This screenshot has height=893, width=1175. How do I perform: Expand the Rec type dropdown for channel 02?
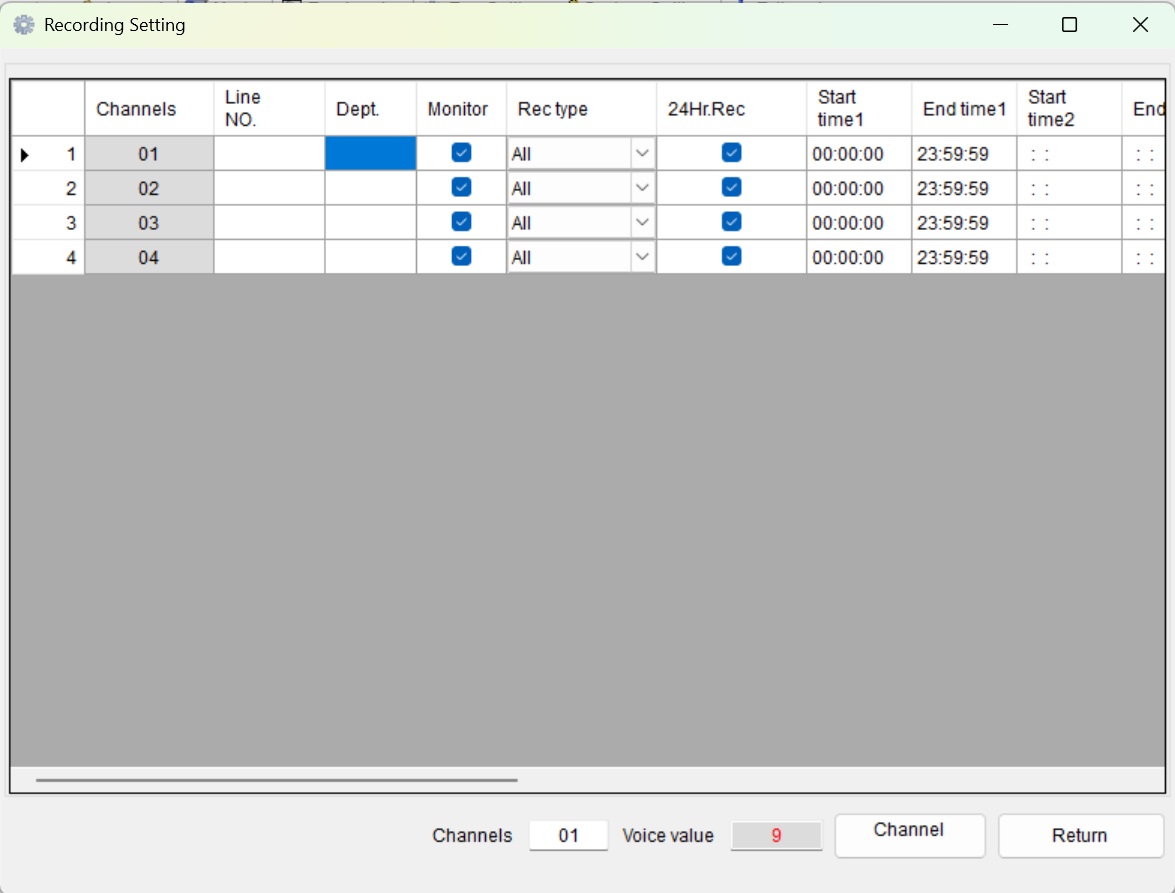[x=643, y=187]
